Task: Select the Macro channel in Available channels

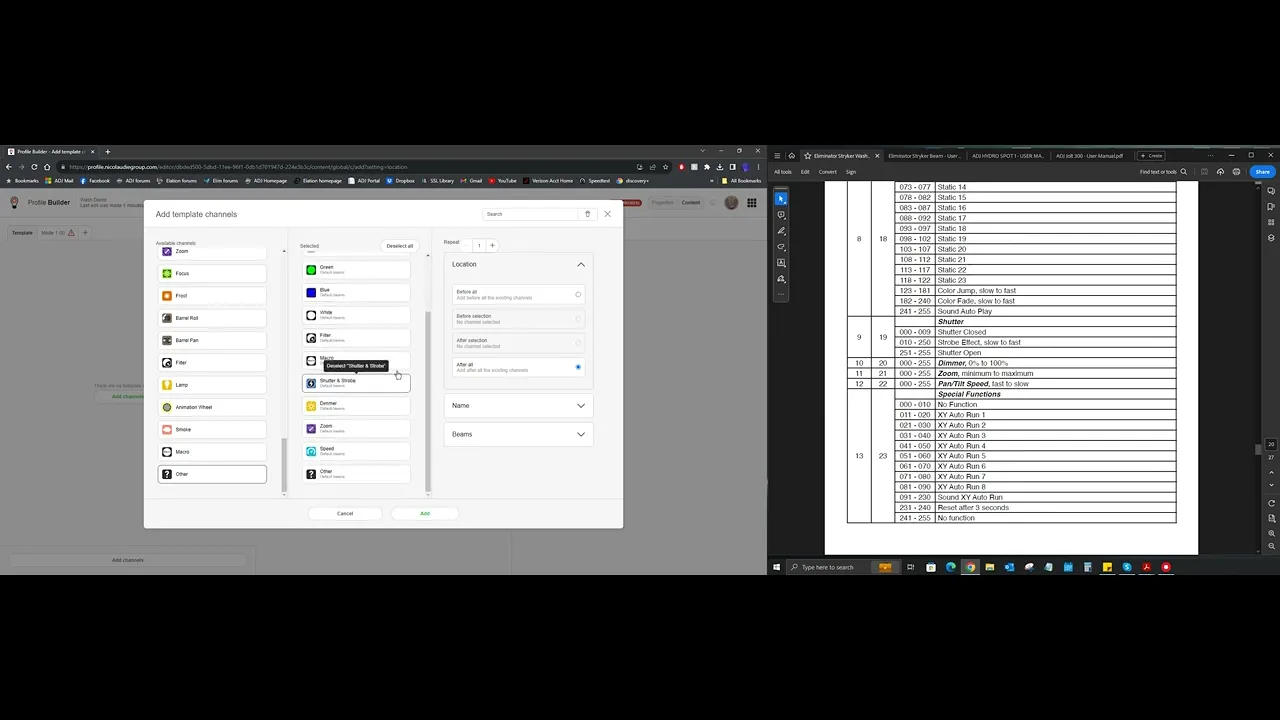Action: (212, 452)
